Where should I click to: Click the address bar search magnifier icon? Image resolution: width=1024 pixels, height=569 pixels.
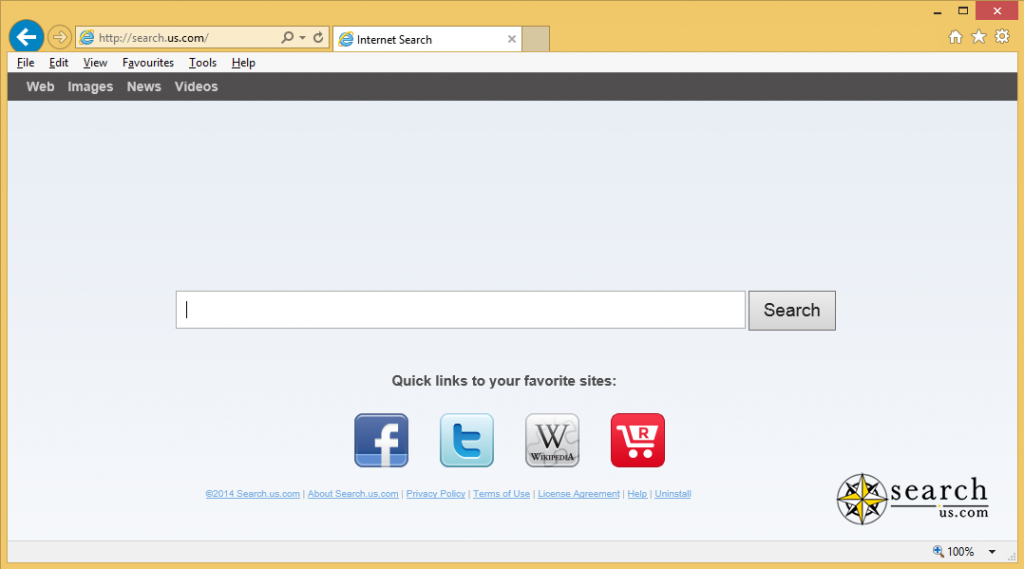pos(287,37)
